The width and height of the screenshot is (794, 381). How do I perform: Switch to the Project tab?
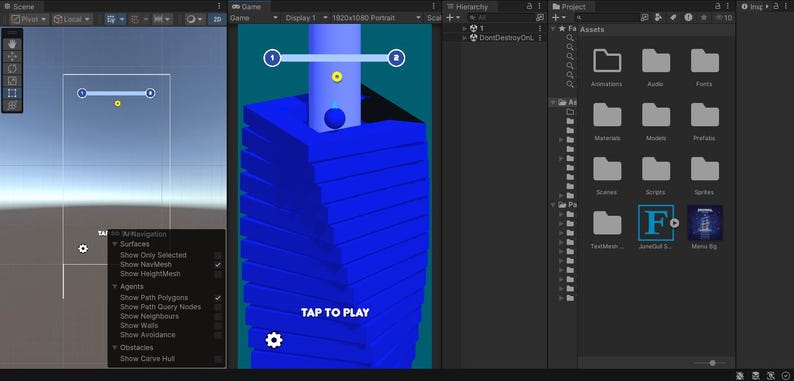point(570,7)
